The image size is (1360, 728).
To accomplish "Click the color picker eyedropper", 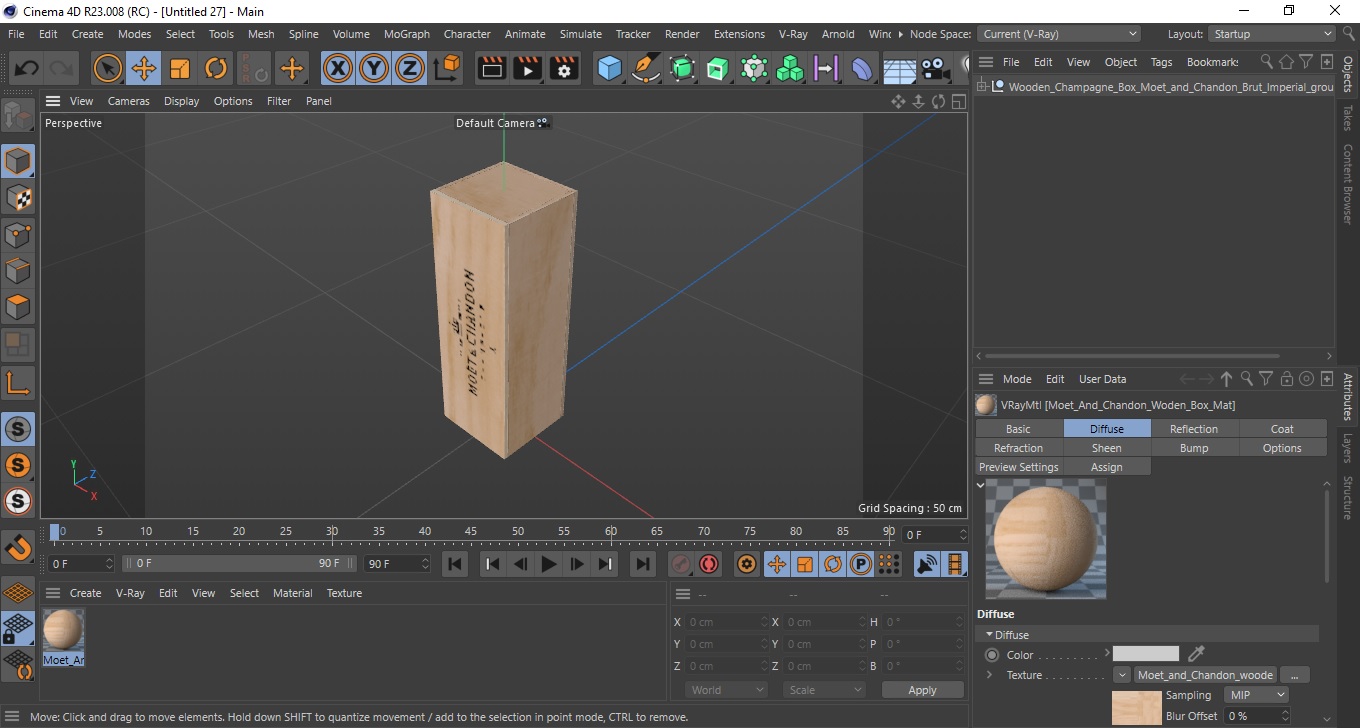I will 1196,655.
